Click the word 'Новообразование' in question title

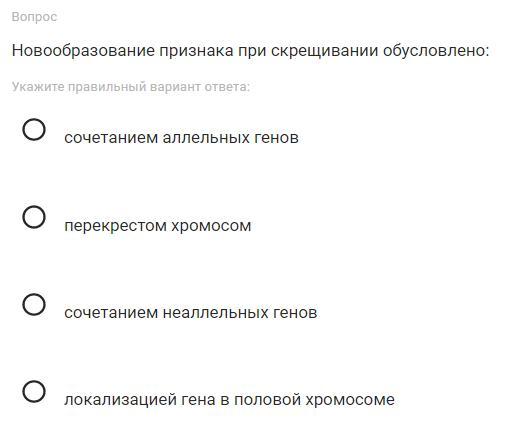click(x=83, y=51)
